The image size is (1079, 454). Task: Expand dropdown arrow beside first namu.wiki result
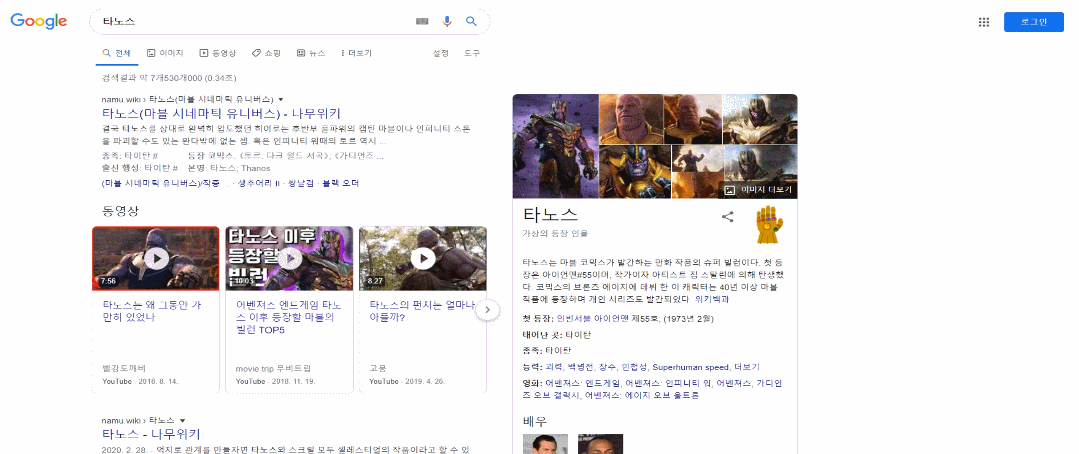[281, 99]
